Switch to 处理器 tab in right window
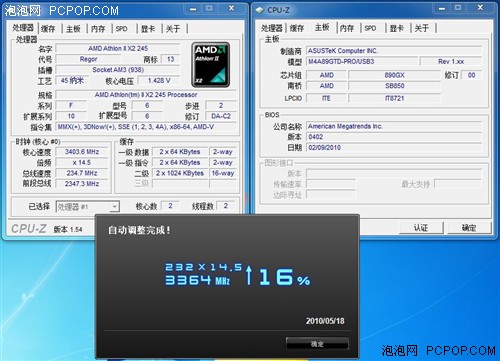 (x=272, y=28)
